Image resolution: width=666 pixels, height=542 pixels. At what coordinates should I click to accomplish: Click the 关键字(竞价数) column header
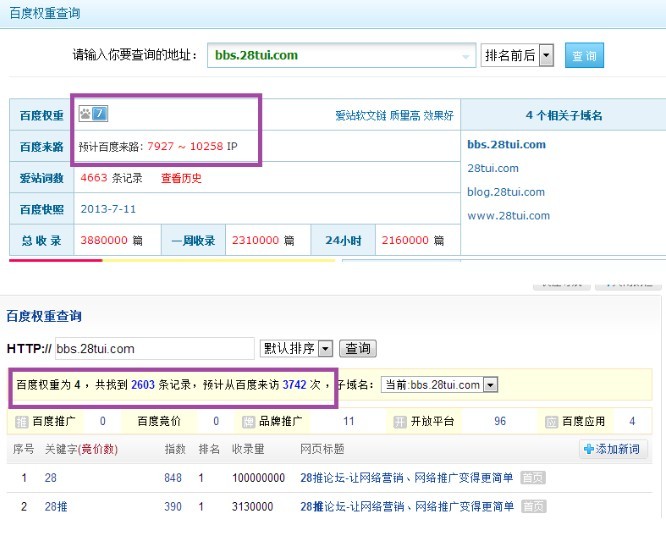pyautogui.click(x=81, y=449)
